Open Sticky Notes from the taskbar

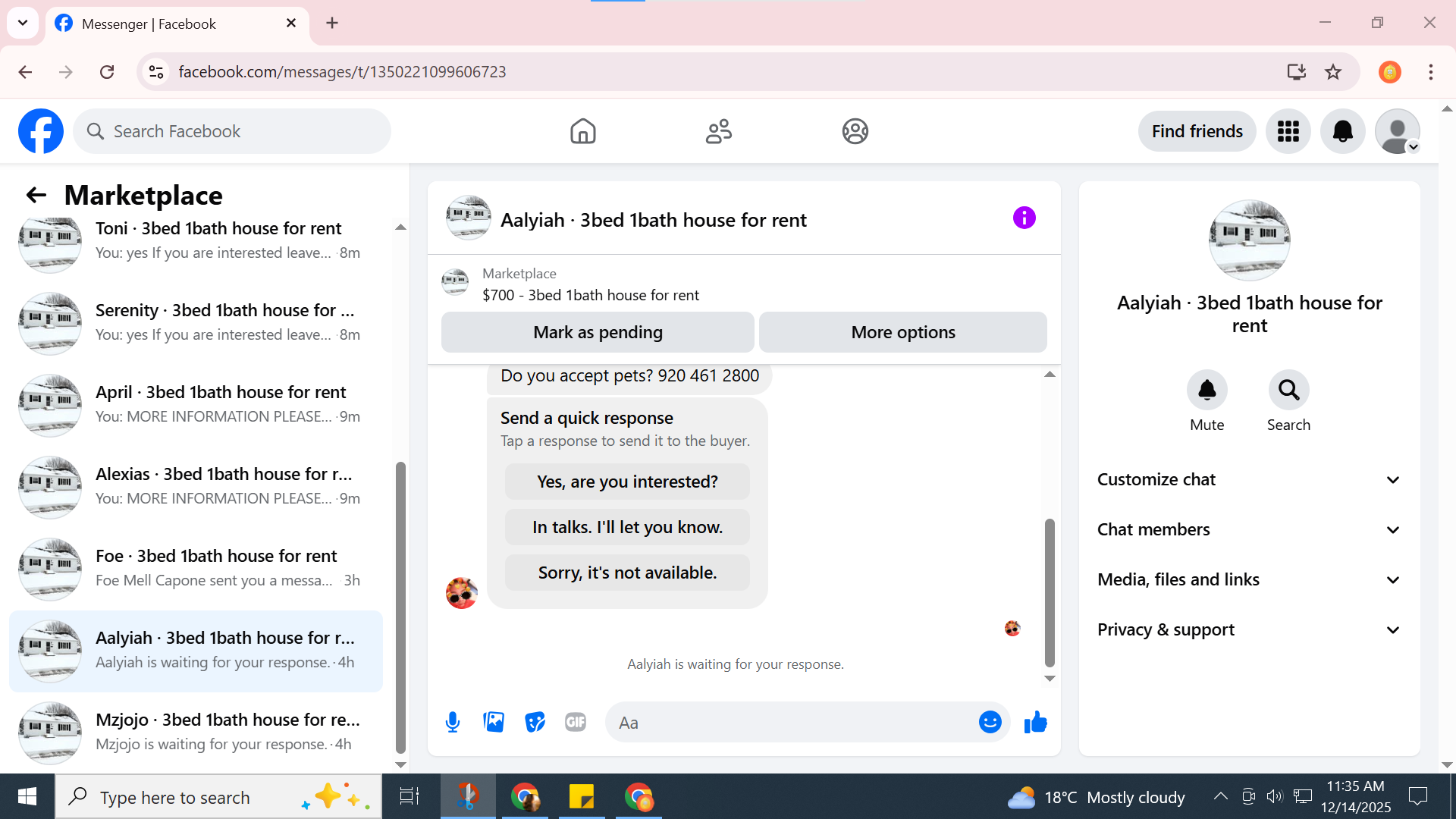[582, 796]
